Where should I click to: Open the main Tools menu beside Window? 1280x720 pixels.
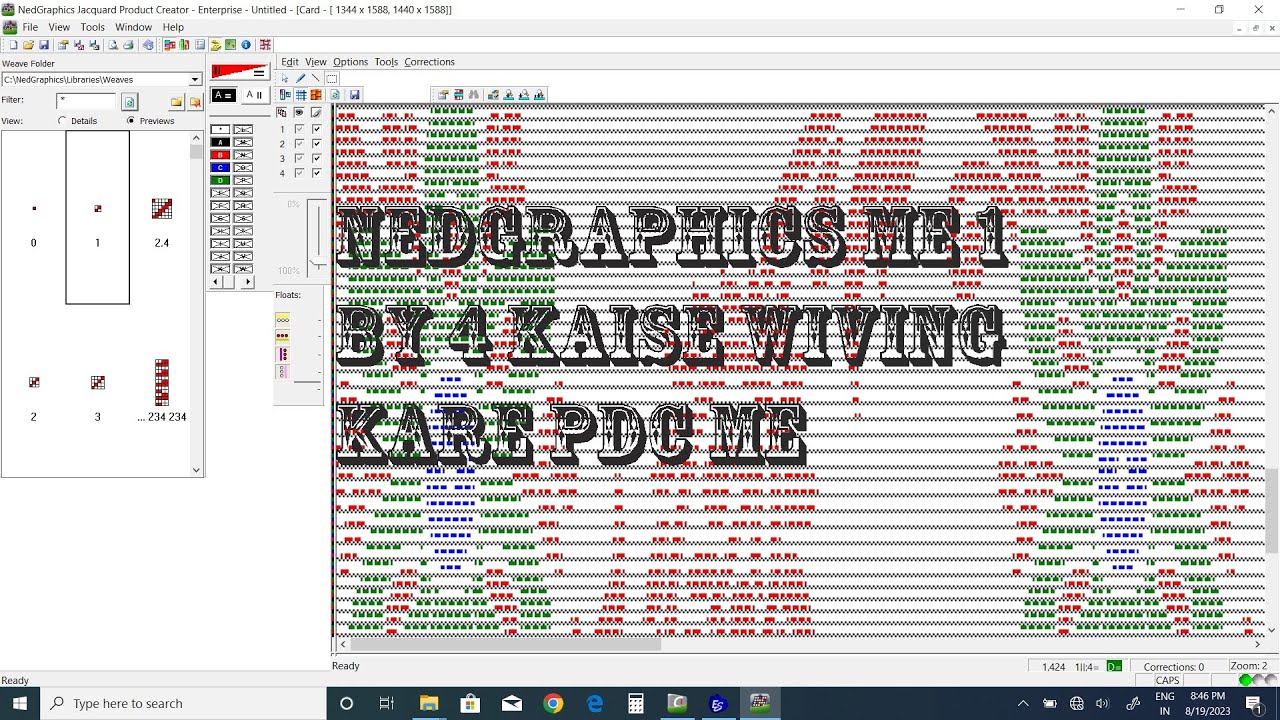92,27
